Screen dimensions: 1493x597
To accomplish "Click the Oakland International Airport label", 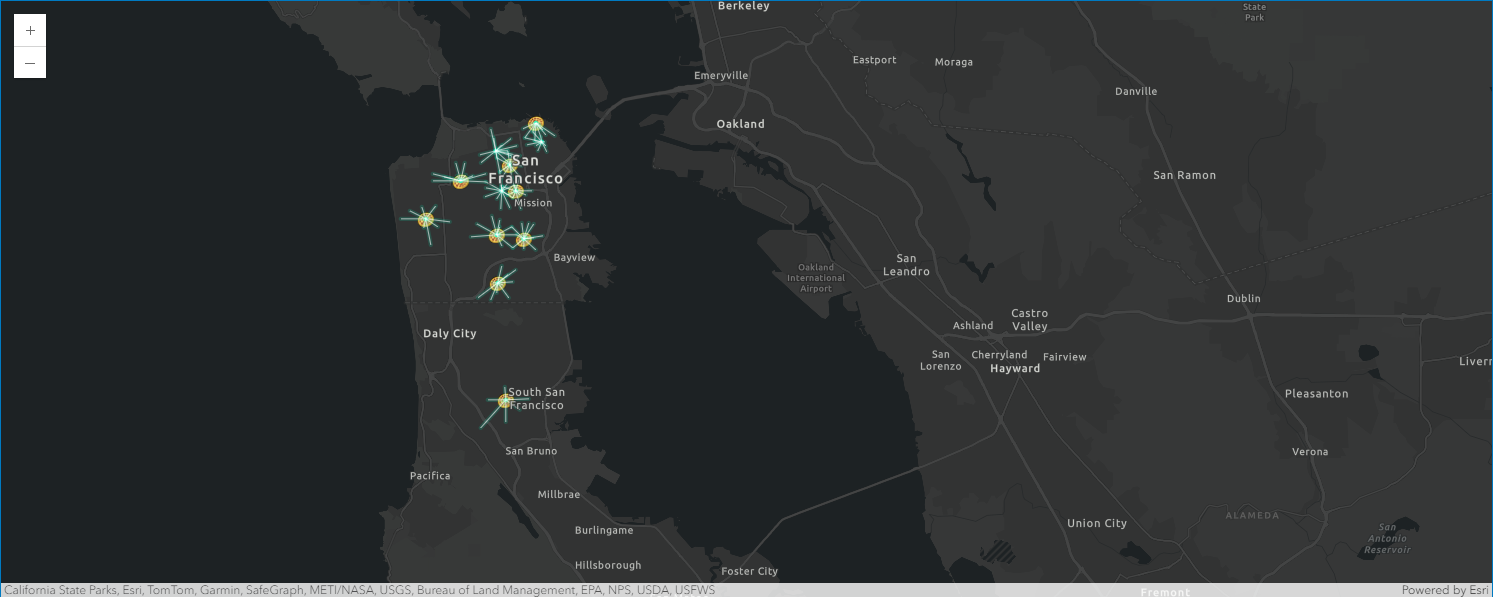I will pyautogui.click(x=816, y=278).
